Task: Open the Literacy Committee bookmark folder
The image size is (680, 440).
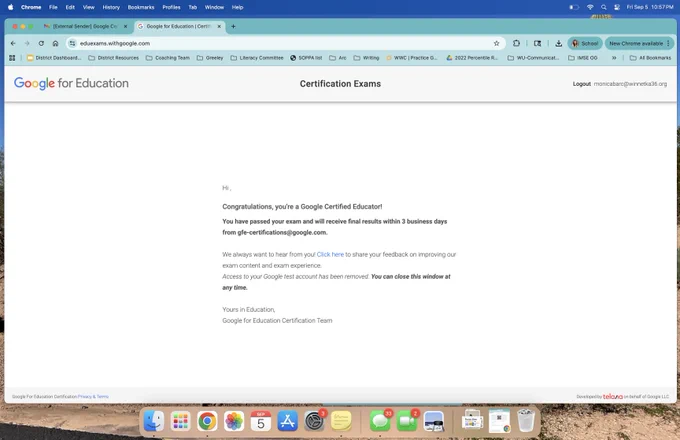Action: tap(257, 58)
